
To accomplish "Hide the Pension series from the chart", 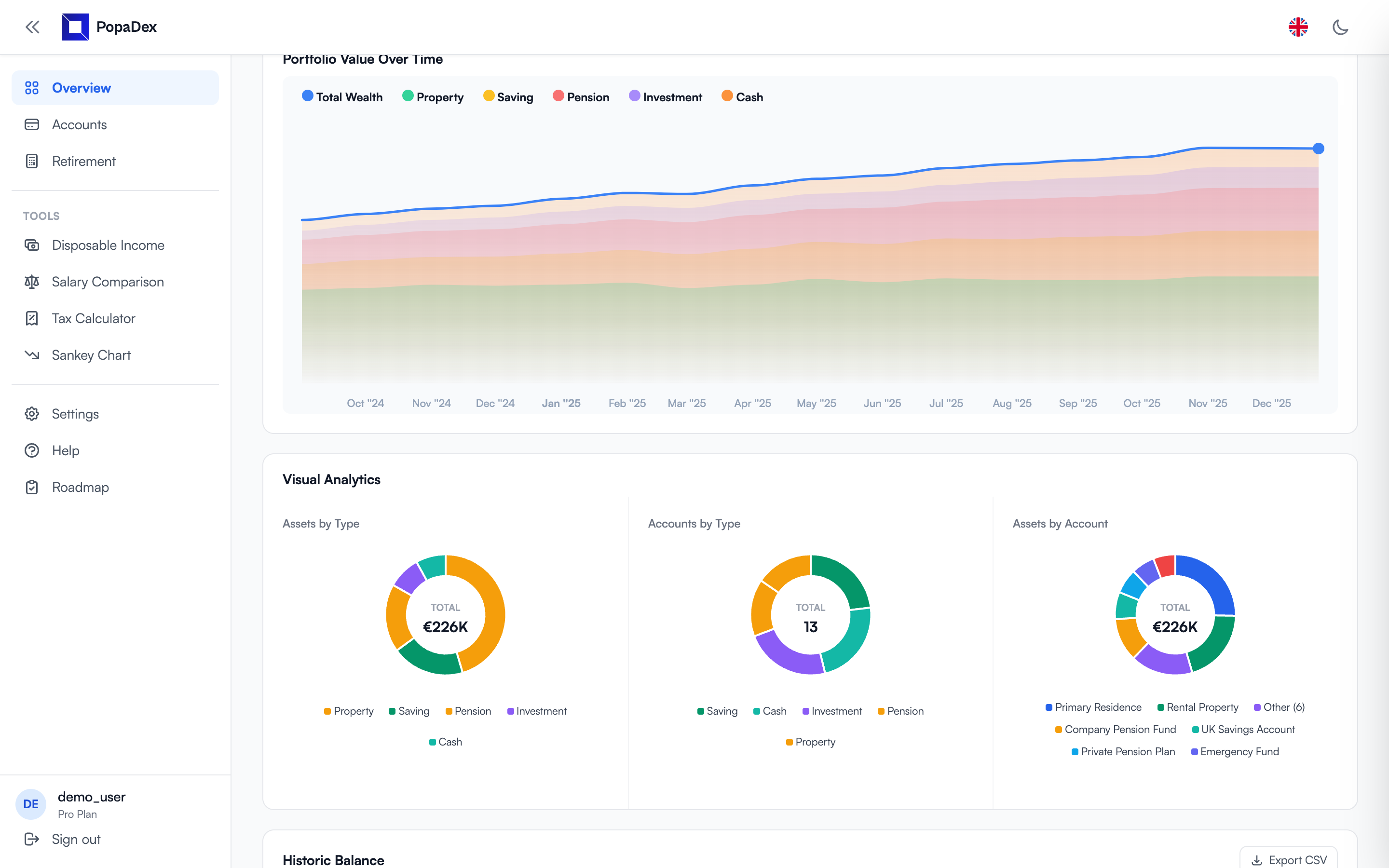I will click(x=581, y=96).
